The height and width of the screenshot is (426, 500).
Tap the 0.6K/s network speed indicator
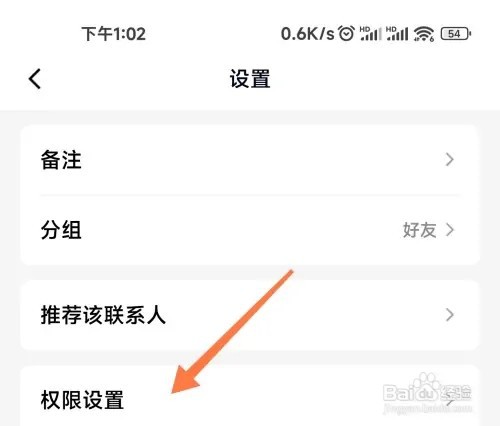pyautogui.click(x=307, y=34)
